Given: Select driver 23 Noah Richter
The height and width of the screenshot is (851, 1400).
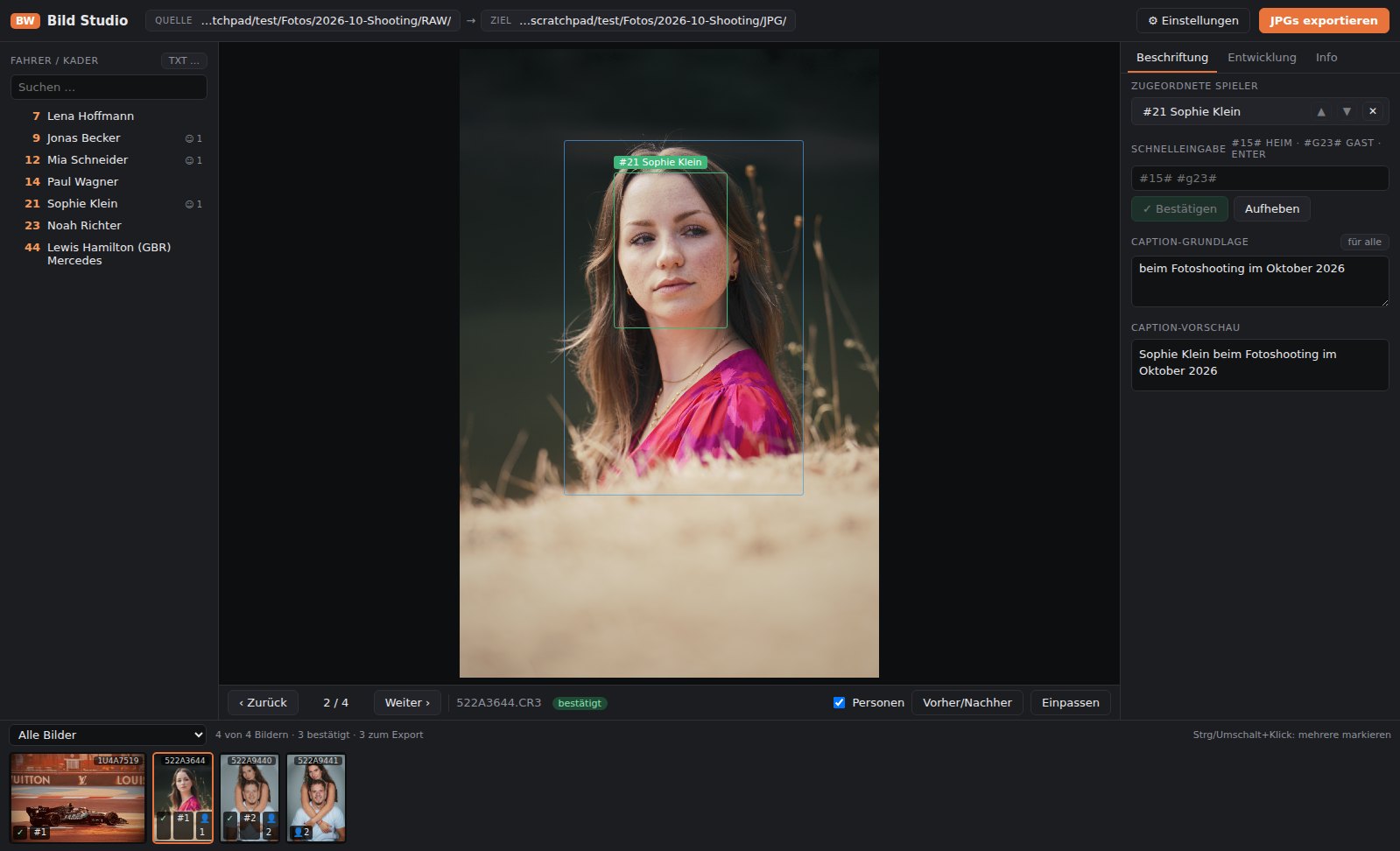Looking at the screenshot, I should tap(109, 225).
